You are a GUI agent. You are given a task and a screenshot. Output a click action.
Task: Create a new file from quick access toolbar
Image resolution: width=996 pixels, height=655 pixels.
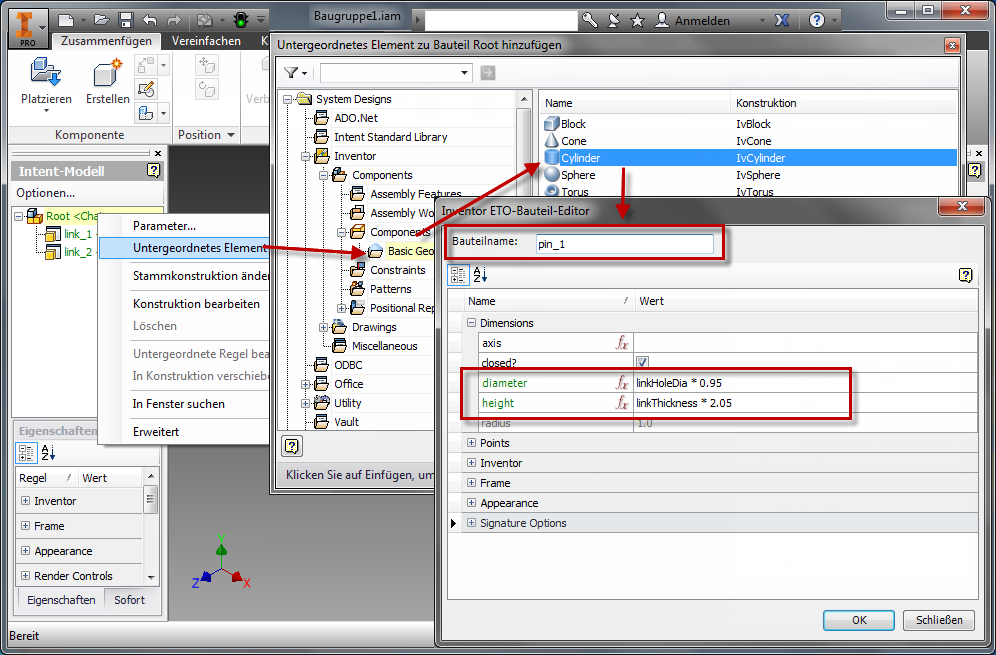click(x=66, y=20)
